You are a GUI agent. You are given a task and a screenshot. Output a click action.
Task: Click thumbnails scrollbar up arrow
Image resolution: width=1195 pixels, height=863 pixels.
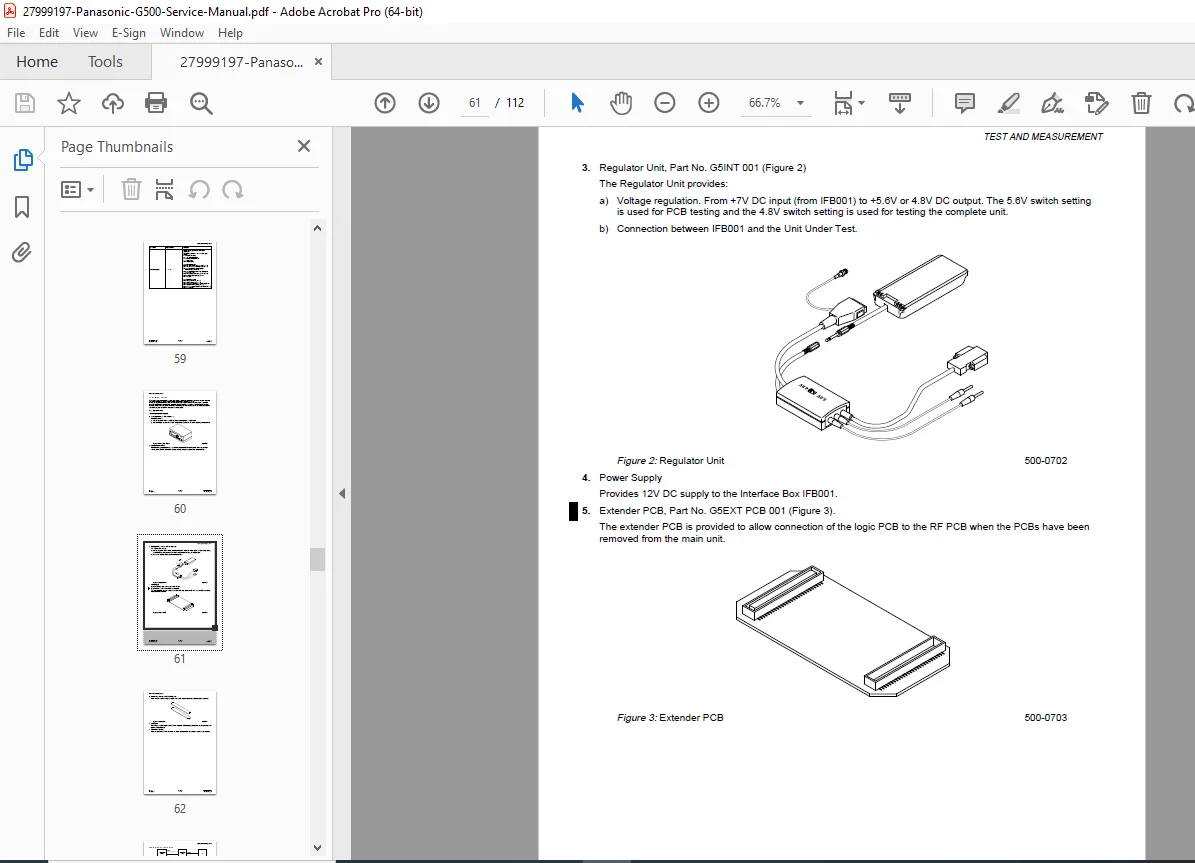point(318,228)
